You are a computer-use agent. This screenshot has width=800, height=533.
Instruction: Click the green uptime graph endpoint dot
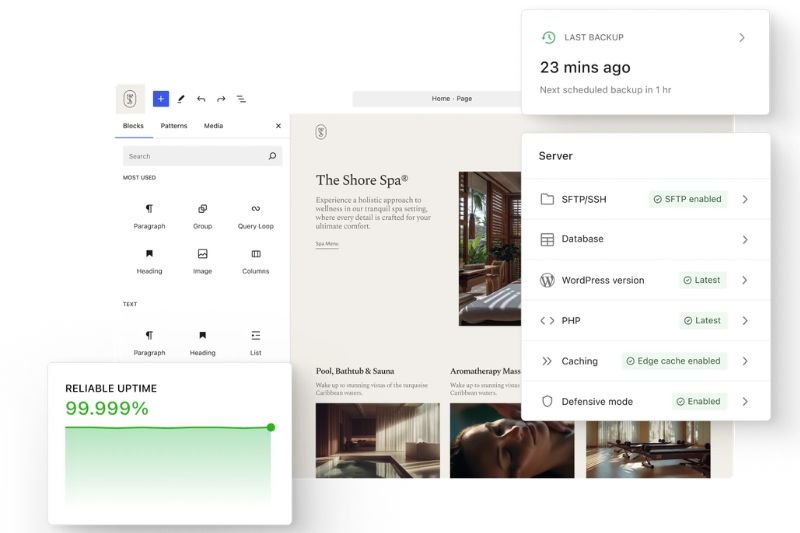click(271, 427)
